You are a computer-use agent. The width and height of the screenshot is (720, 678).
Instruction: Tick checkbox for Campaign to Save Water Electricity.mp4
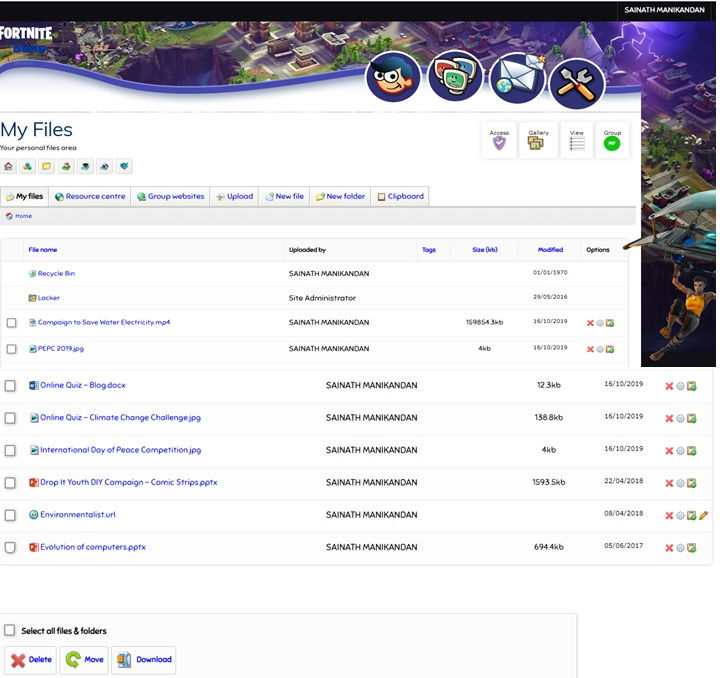pyautogui.click(x=11, y=323)
